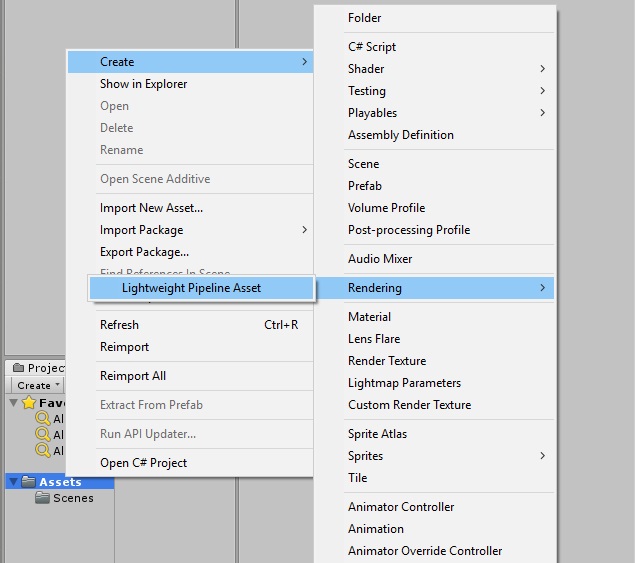Create a new Material
Viewport: 635px width, 563px height.
(369, 317)
